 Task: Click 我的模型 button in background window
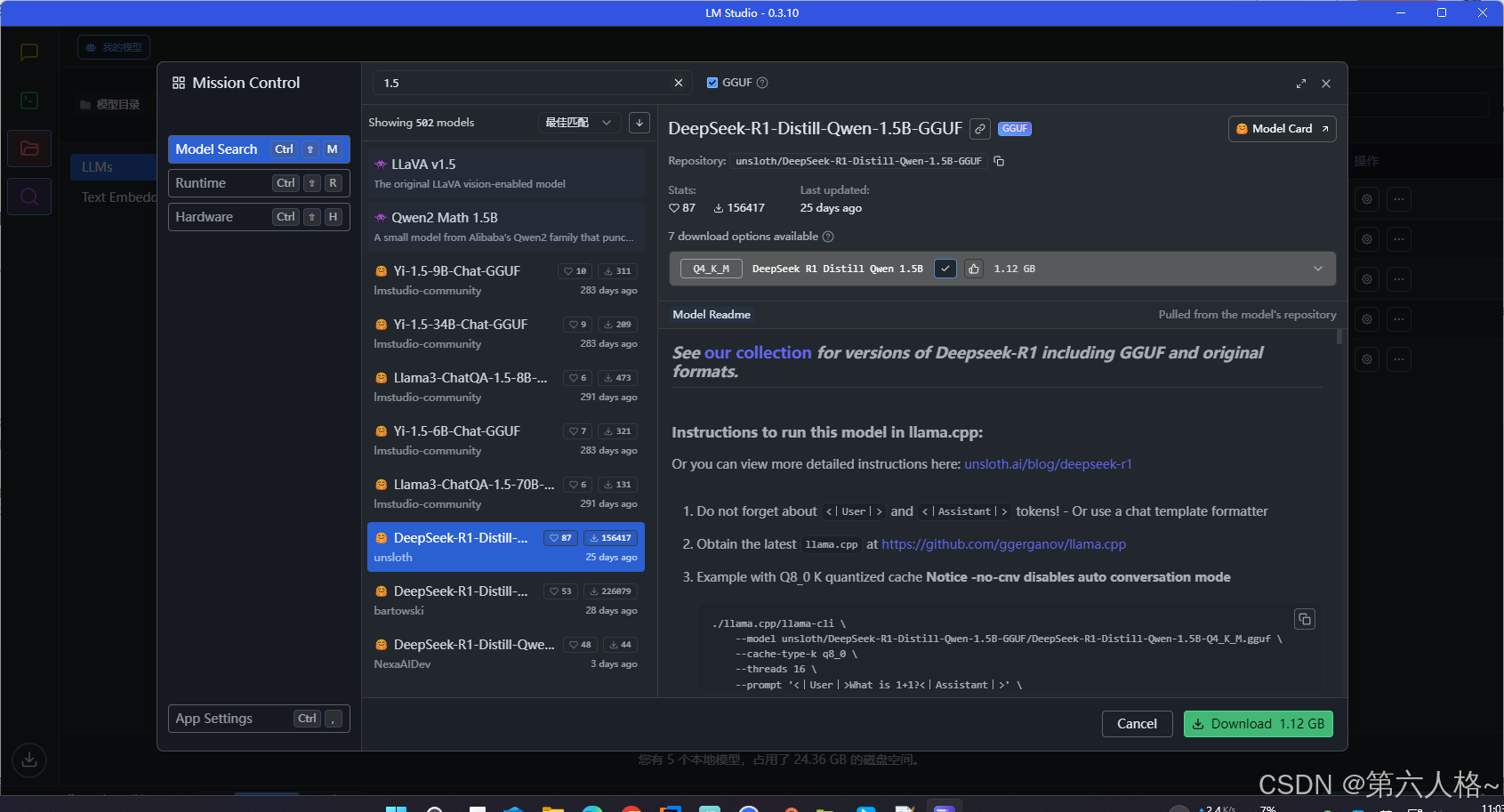114,47
